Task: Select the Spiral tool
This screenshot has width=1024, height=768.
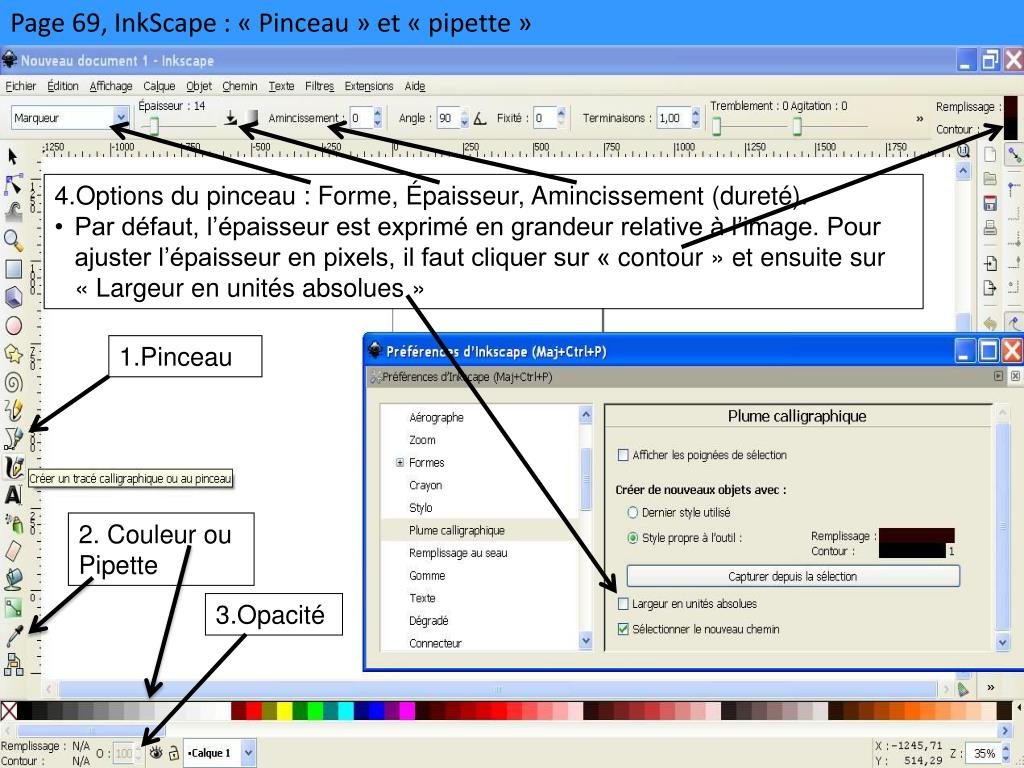Action: pyautogui.click(x=13, y=383)
